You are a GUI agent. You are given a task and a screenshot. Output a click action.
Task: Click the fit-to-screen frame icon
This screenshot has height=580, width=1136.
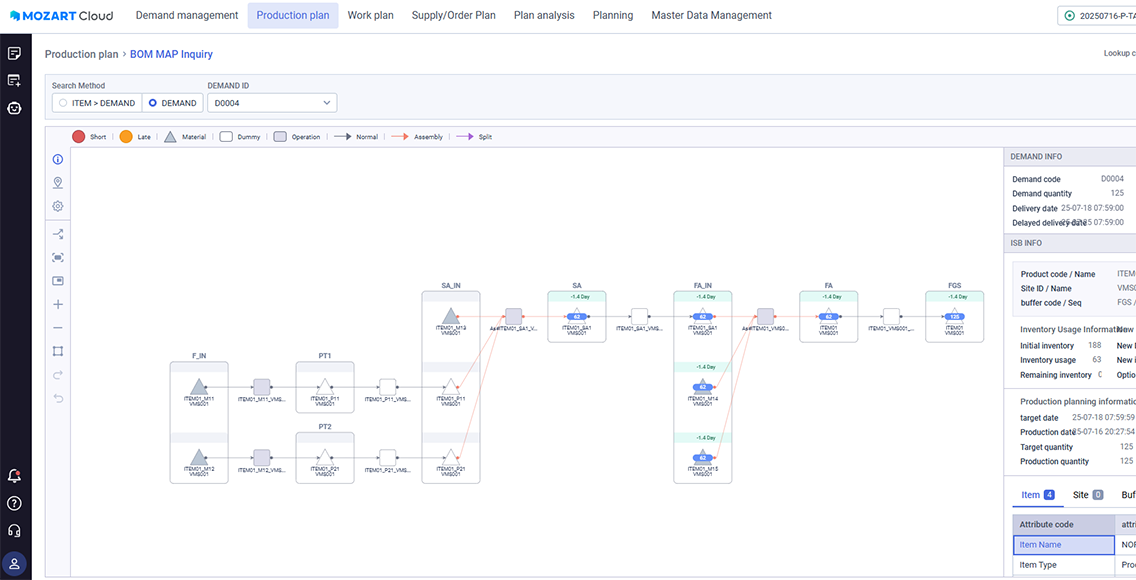58,351
